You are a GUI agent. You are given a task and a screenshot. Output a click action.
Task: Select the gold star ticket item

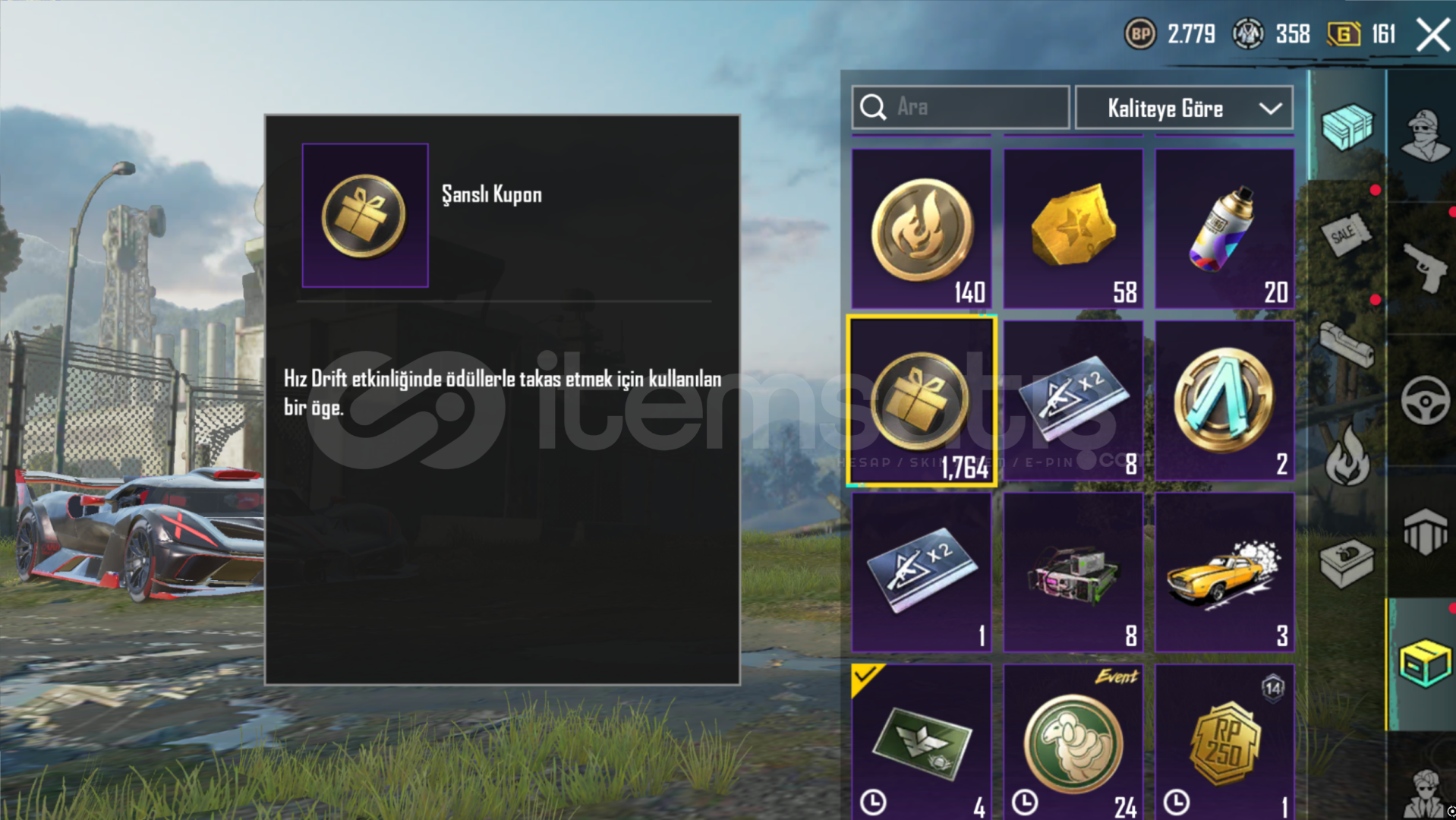pyautogui.click(x=1073, y=228)
